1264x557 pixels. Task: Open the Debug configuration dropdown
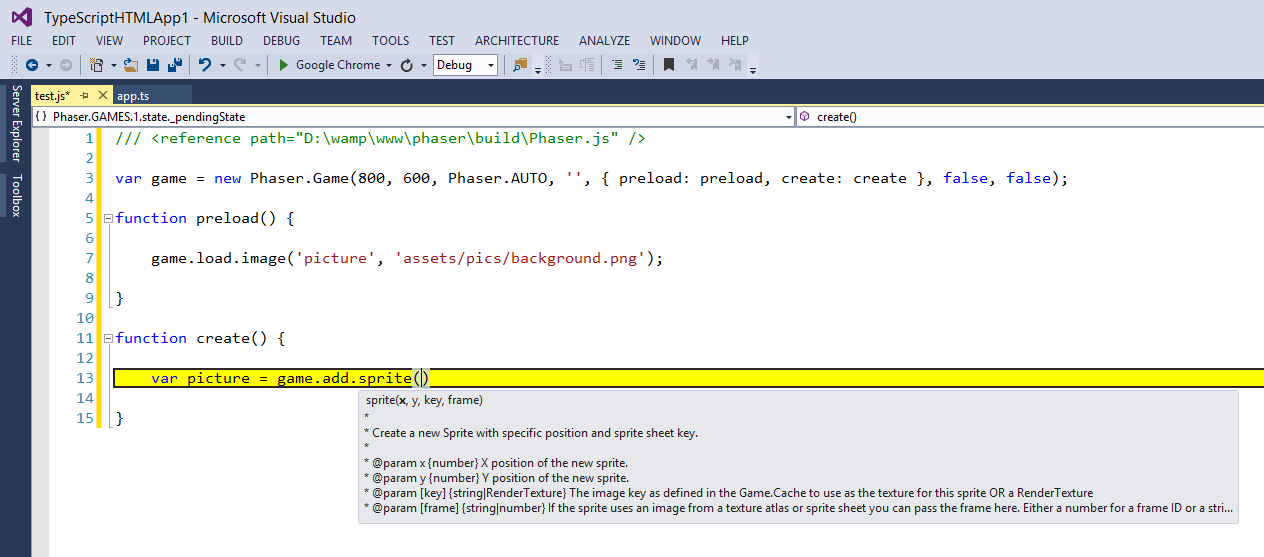point(465,65)
